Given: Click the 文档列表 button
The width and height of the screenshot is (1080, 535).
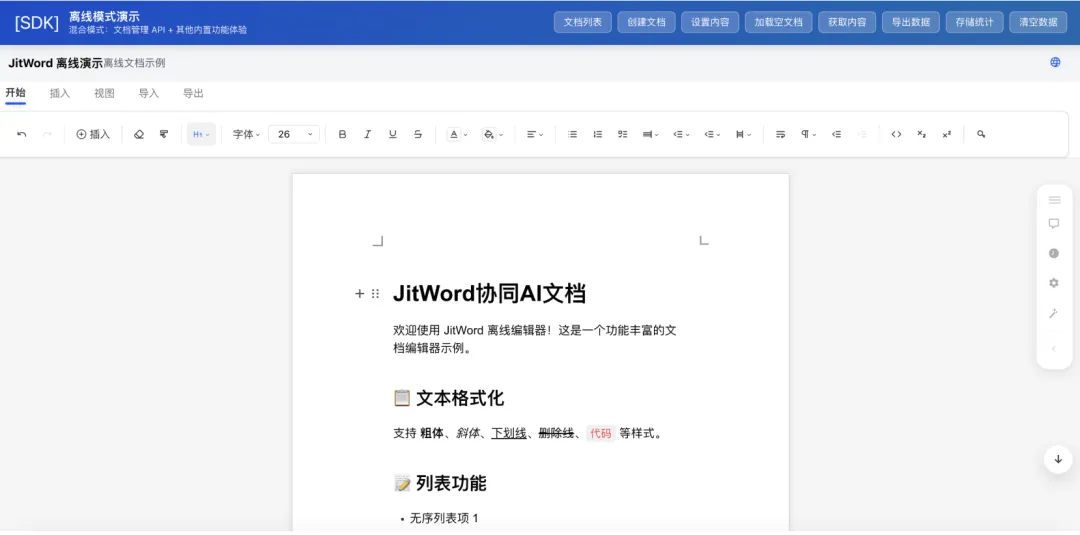Looking at the screenshot, I should tap(583, 22).
